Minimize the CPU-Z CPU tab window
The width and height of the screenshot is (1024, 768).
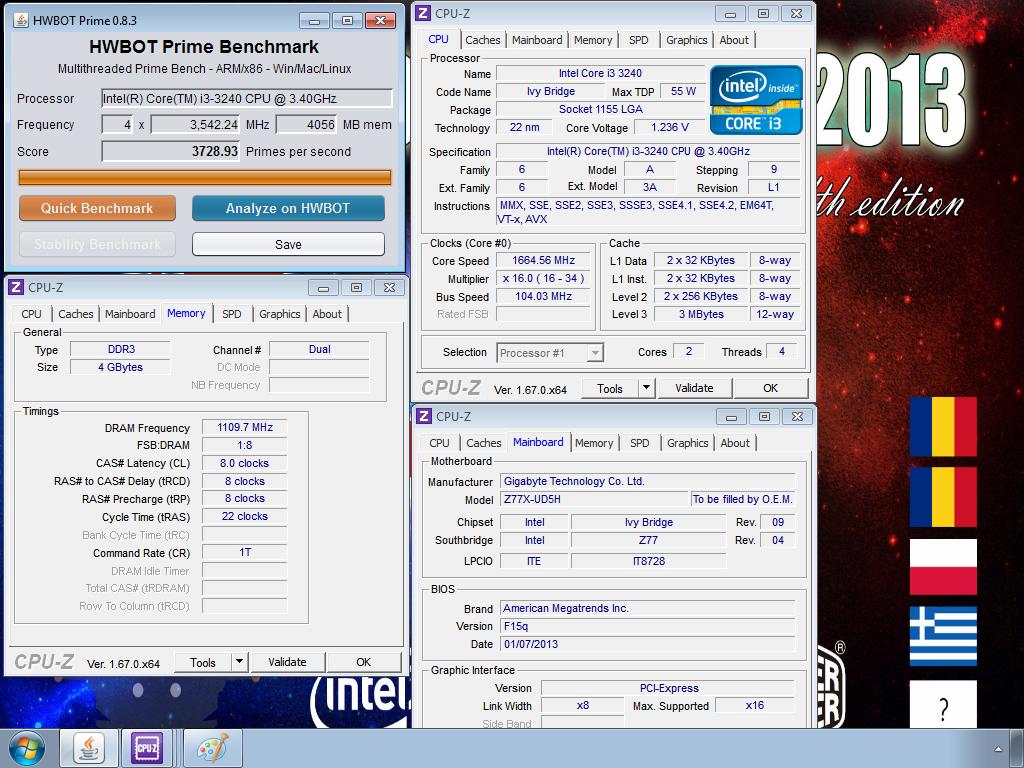point(730,14)
